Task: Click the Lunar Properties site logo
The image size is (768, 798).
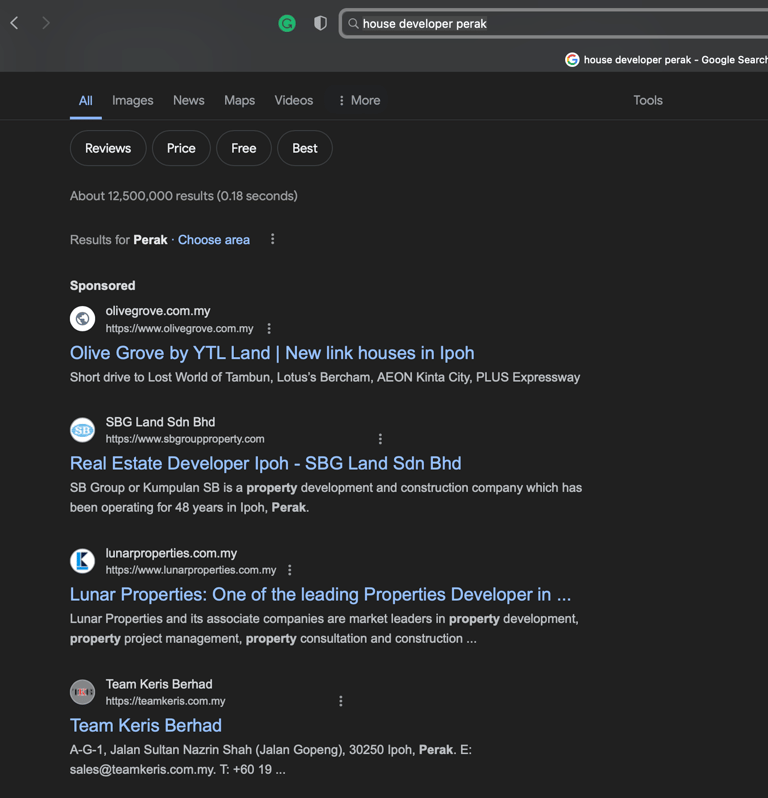Action: pyautogui.click(x=83, y=561)
